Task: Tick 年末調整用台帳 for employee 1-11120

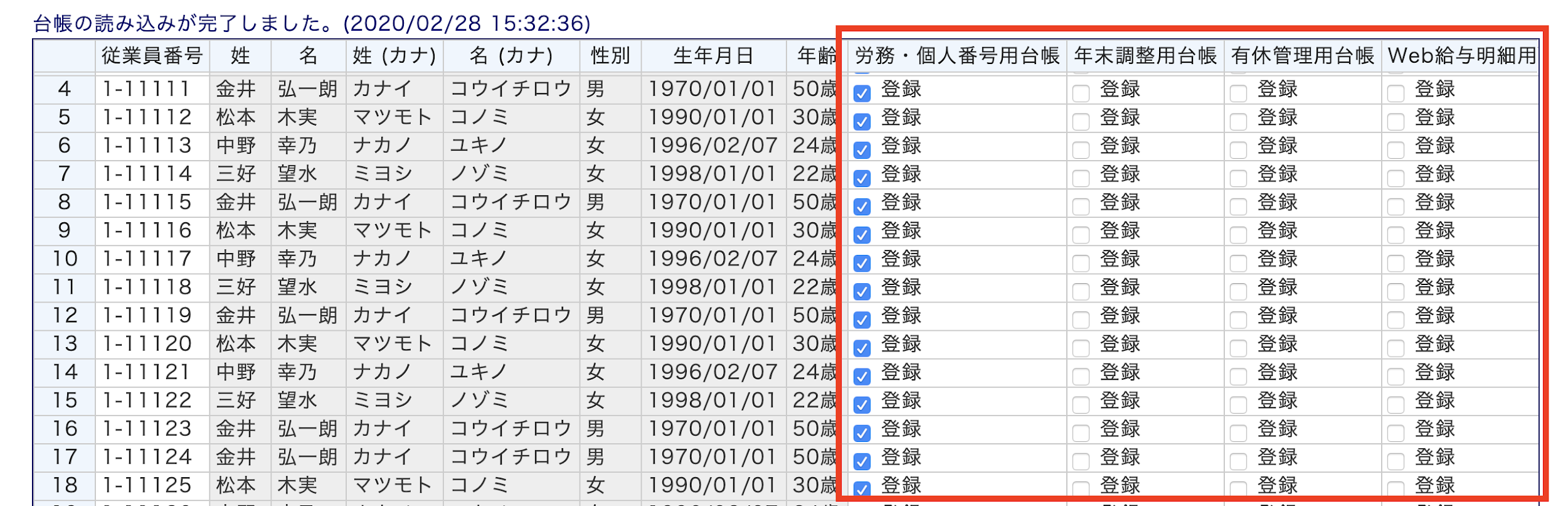Action: pyautogui.click(x=1081, y=348)
